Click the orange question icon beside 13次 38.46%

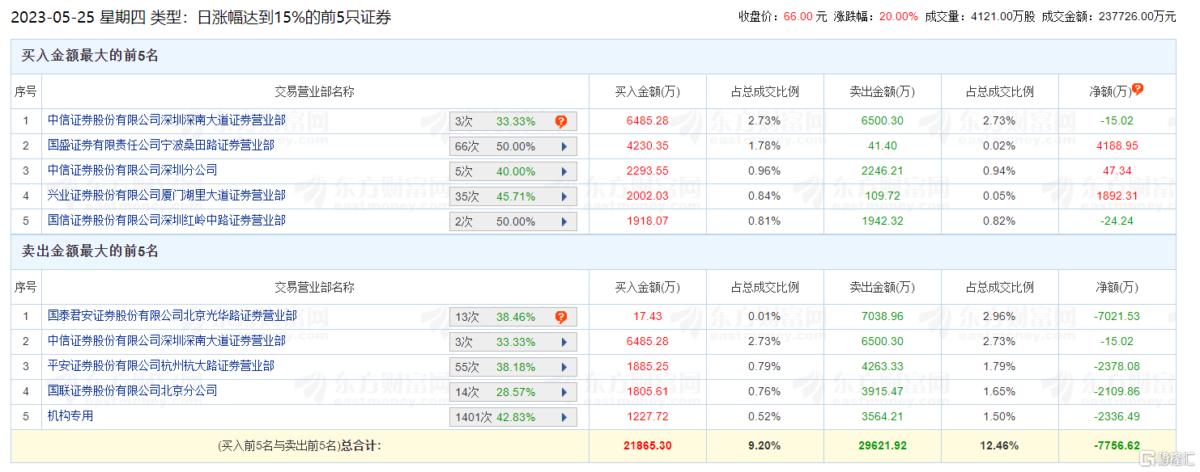click(561, 317)
